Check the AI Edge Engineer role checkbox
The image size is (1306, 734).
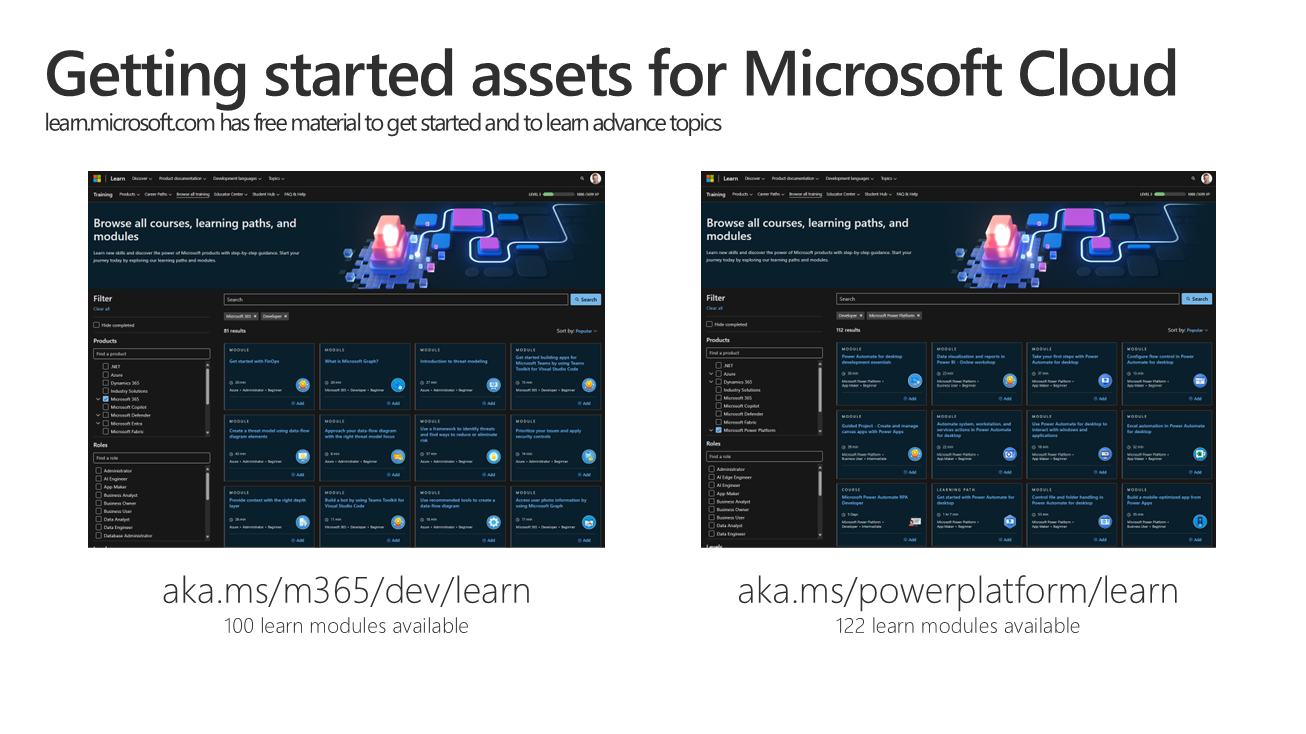click(x=712, y=477)
